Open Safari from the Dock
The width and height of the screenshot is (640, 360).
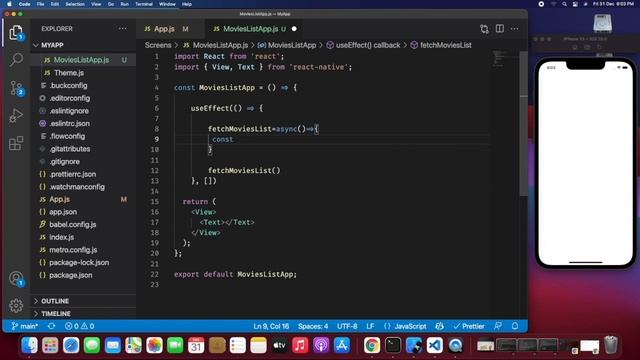(71, 345)
